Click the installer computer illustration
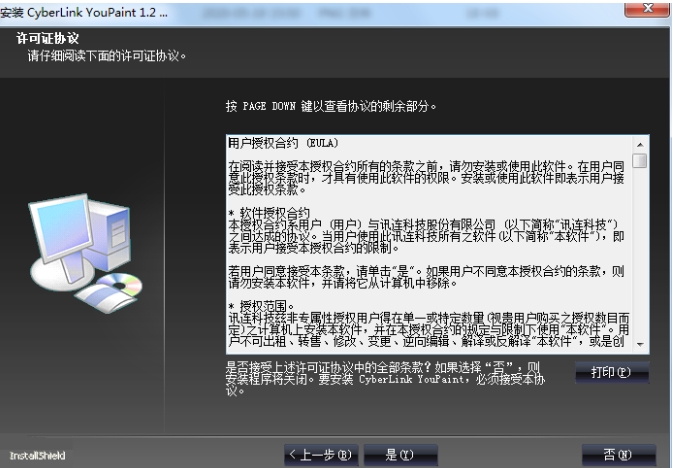Image resolution: width=673 pixels, height=468 pixels. [85, 252]
